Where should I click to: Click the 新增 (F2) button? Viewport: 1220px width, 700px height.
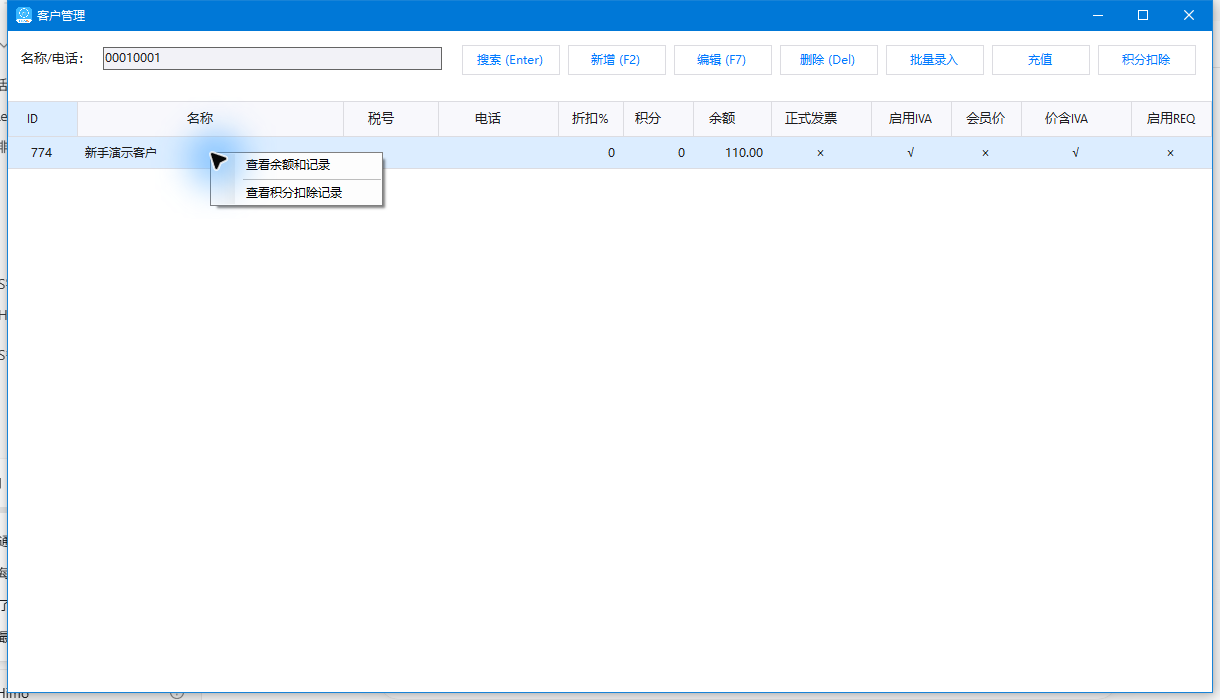coord(615,60)
